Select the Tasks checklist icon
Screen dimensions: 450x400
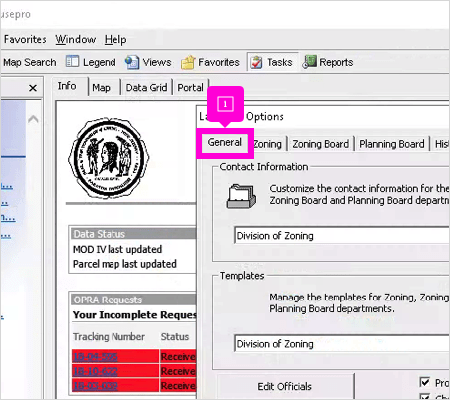pyautogui.click(x=256, y=62)
